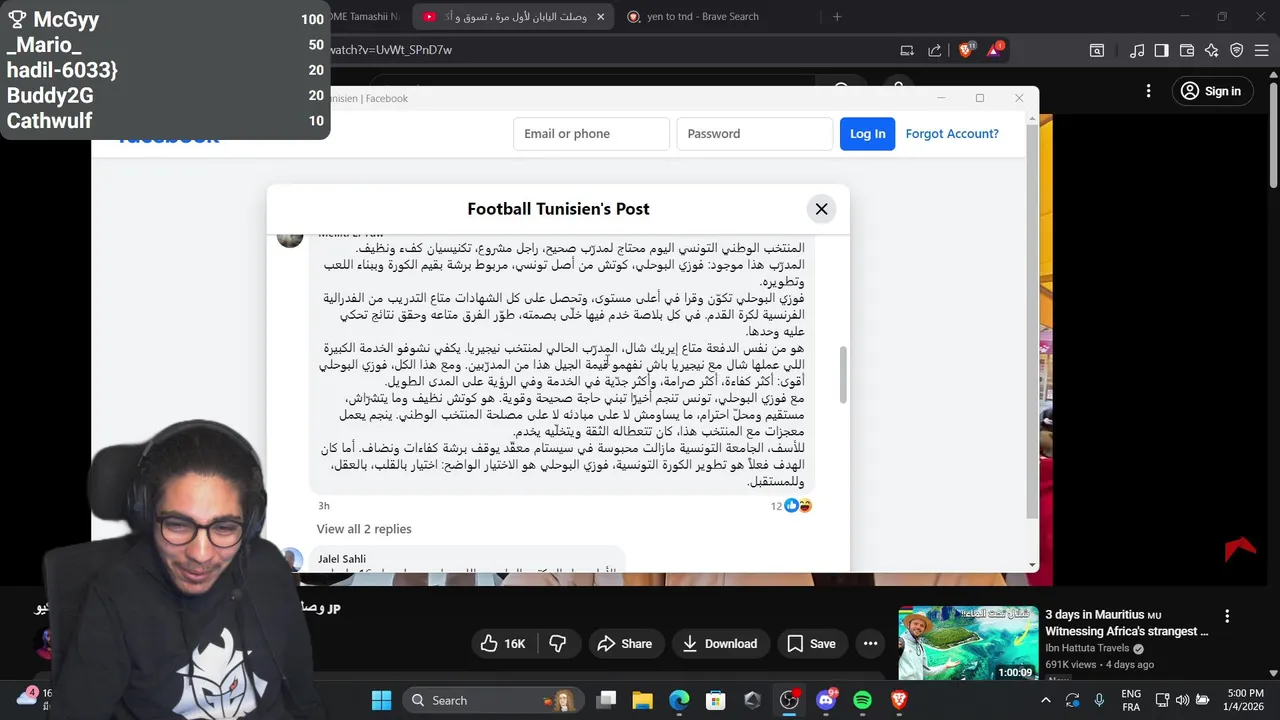Screen dimensions: 1280x720
Task: Open Spotify from taskbar
Action: 863,700
